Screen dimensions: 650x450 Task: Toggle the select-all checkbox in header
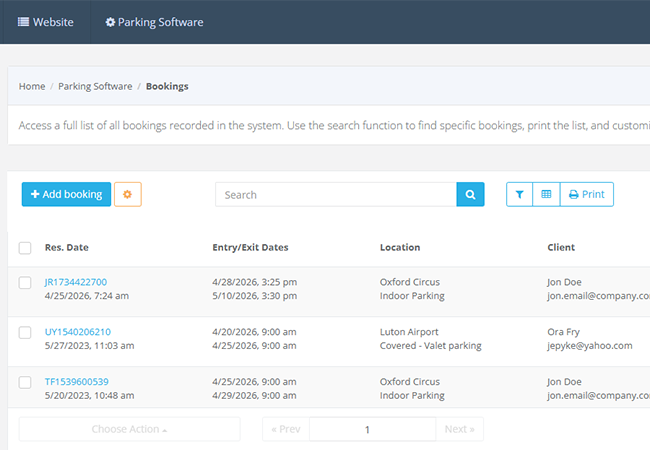coord(25,248)
